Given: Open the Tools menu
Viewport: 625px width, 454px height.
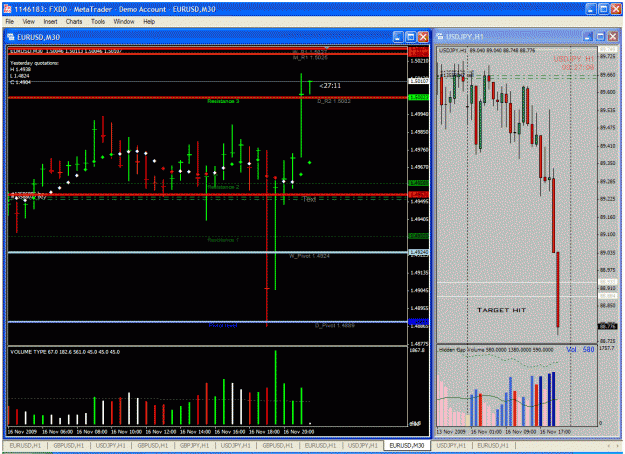Looking at the screenshot, I should pyautogui.click(x=98, y=22).
